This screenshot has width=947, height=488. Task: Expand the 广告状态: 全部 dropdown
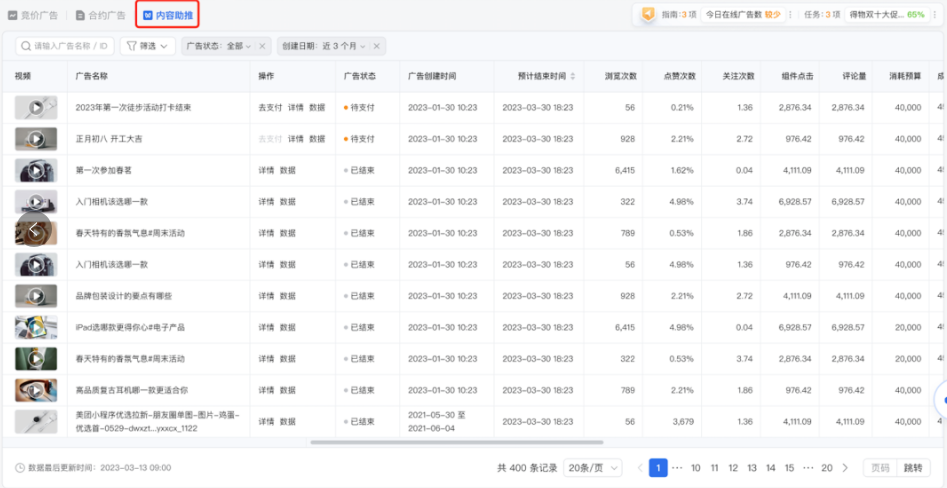point(218,46)
